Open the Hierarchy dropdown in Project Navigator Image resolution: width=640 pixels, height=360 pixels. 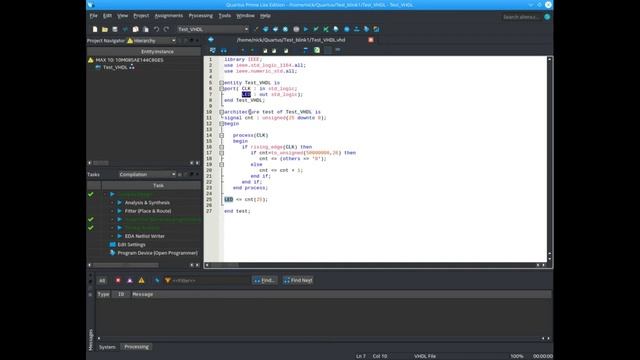click(x=151, y=41)
